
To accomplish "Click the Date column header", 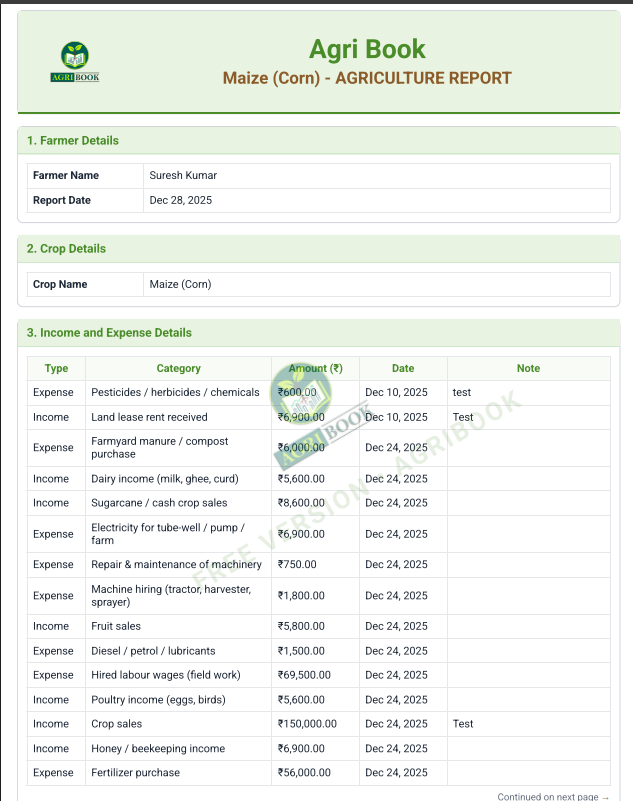I will [403, 369].
